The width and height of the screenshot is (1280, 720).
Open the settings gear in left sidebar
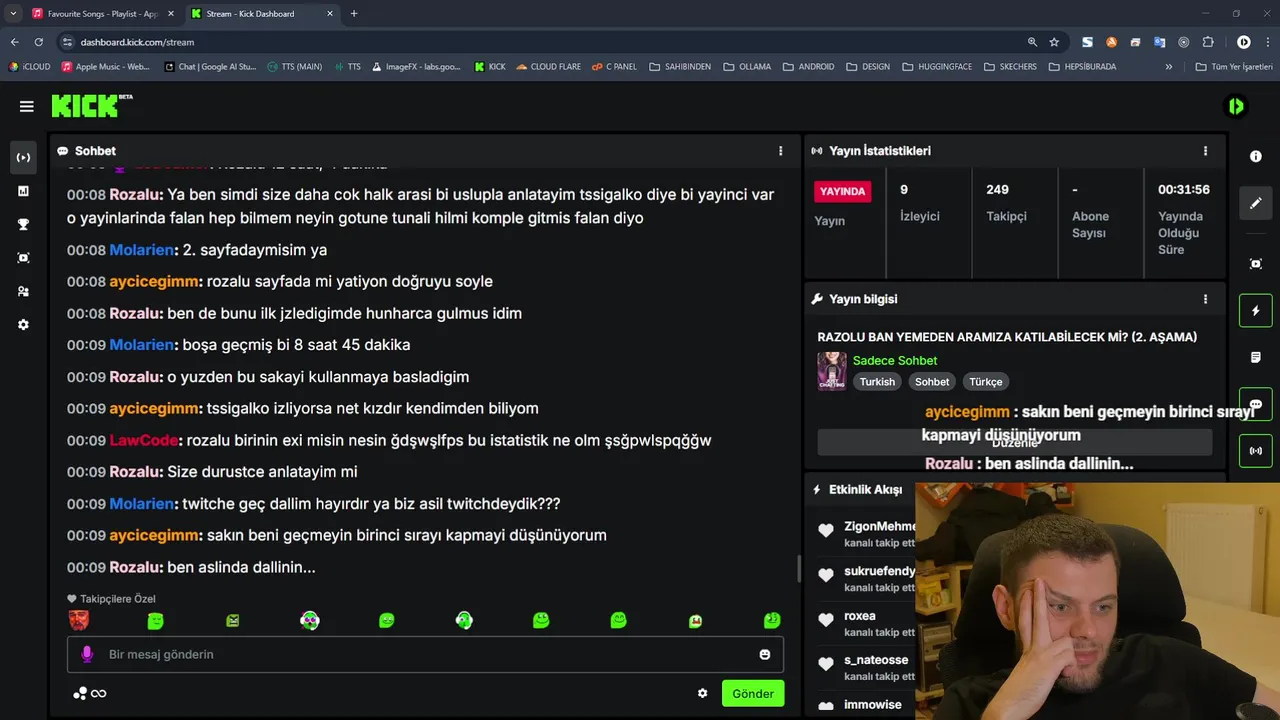(x=23, y=325)
